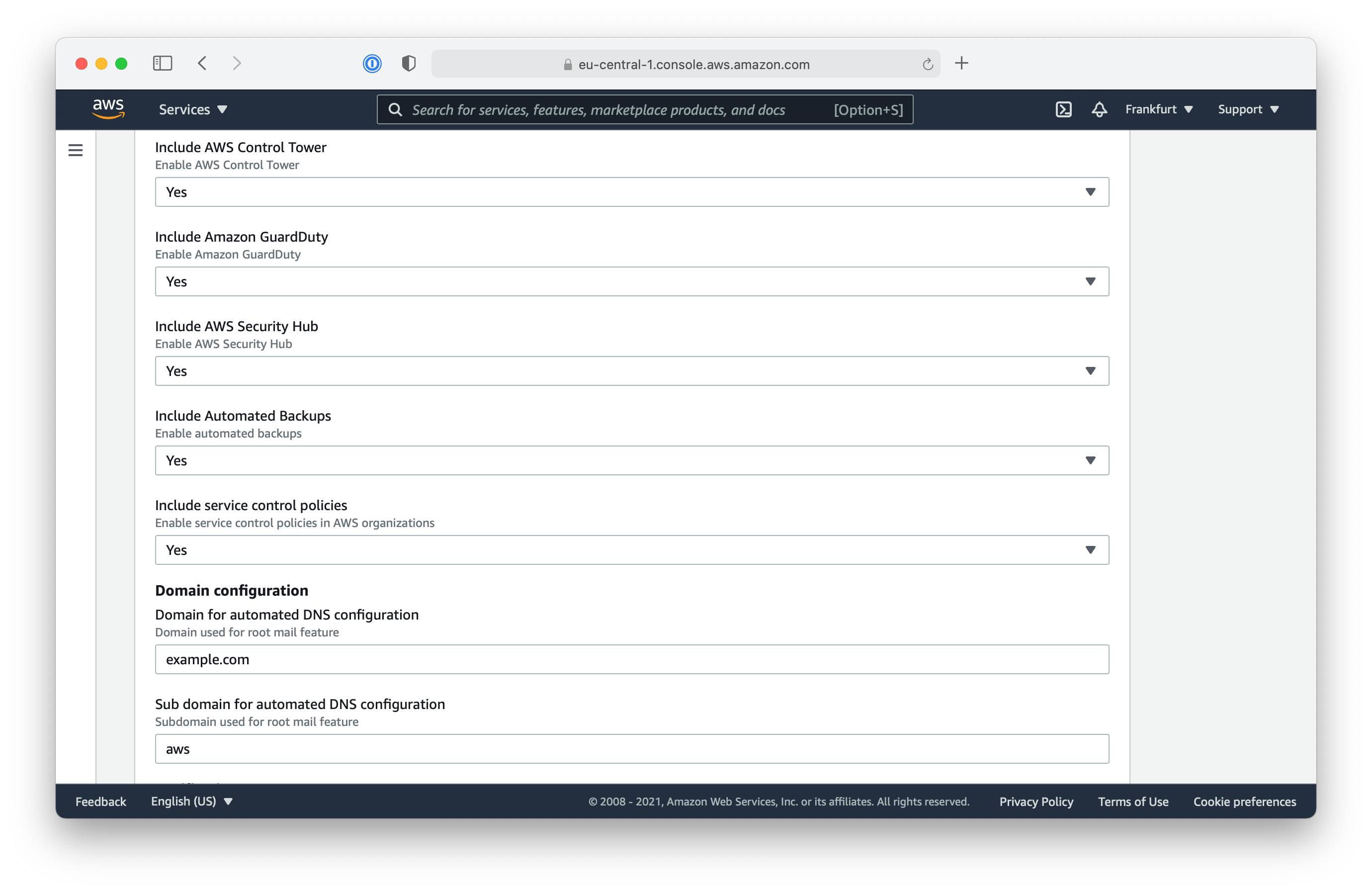Click the domain field containing example.com
The height and width of the screenshot is (892, 1372).
632,659
